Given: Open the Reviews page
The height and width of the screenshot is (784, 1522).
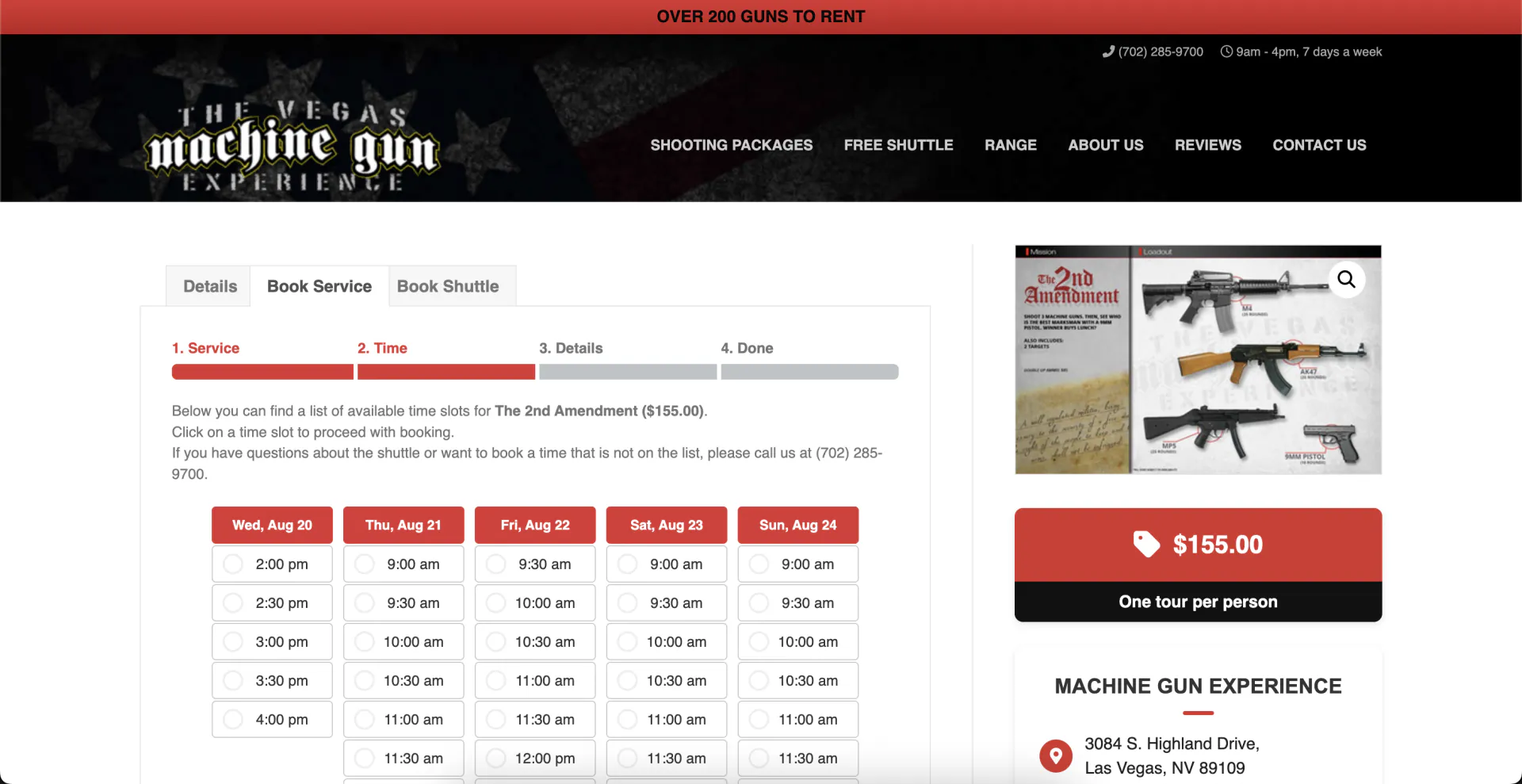Looking at the screenshot, I should (1208, 145).
